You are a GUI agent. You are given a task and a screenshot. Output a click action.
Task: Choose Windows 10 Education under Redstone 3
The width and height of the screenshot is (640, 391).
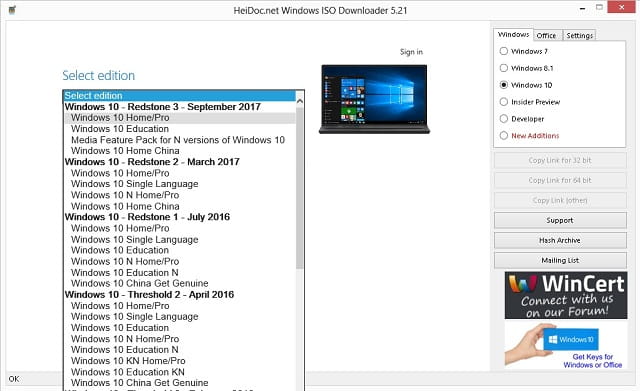coord(180,129)
